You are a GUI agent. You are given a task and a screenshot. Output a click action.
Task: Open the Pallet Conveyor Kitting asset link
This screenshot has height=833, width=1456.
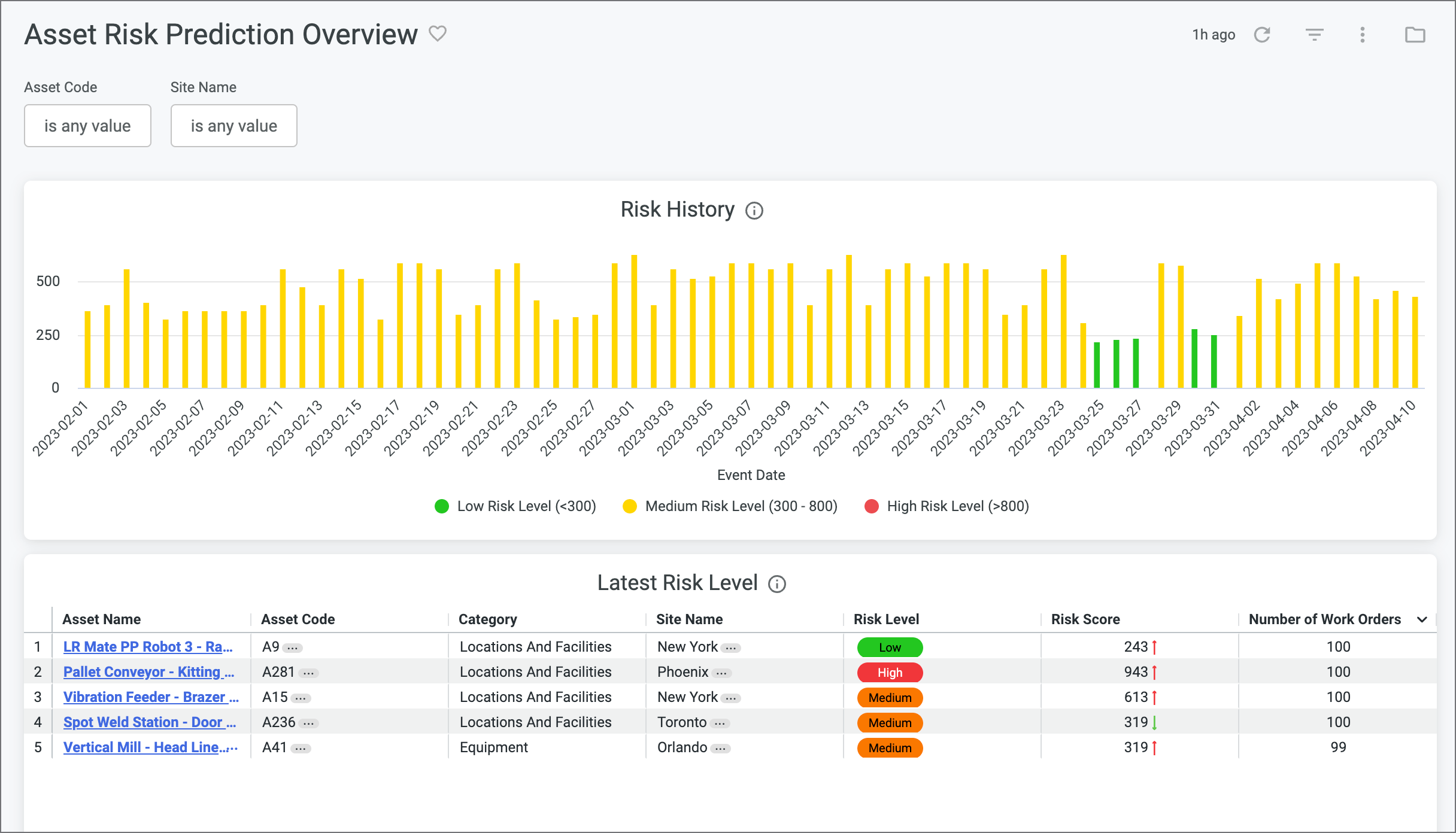tap(148, 672)
